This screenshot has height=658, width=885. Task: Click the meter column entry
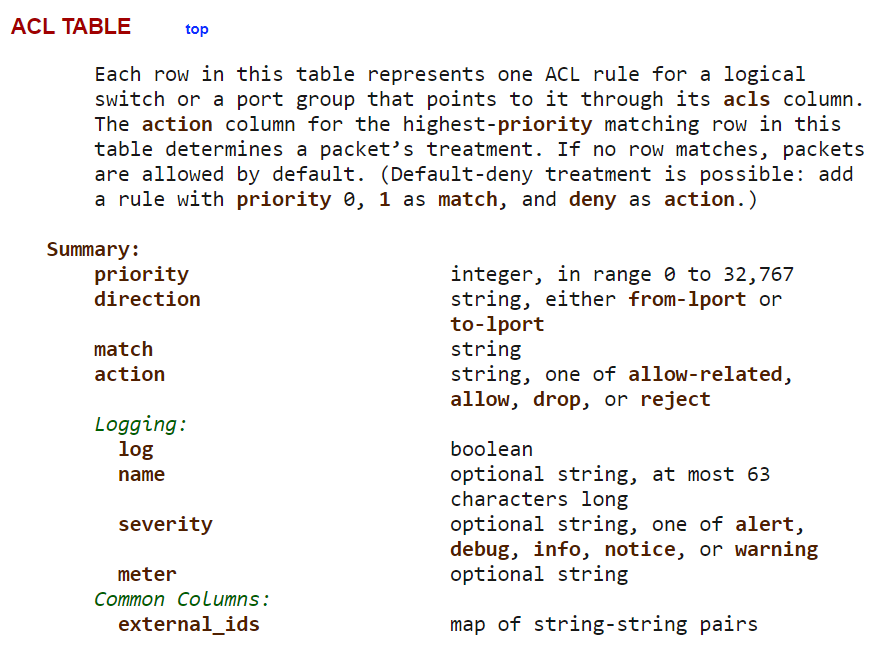(147, 574)
